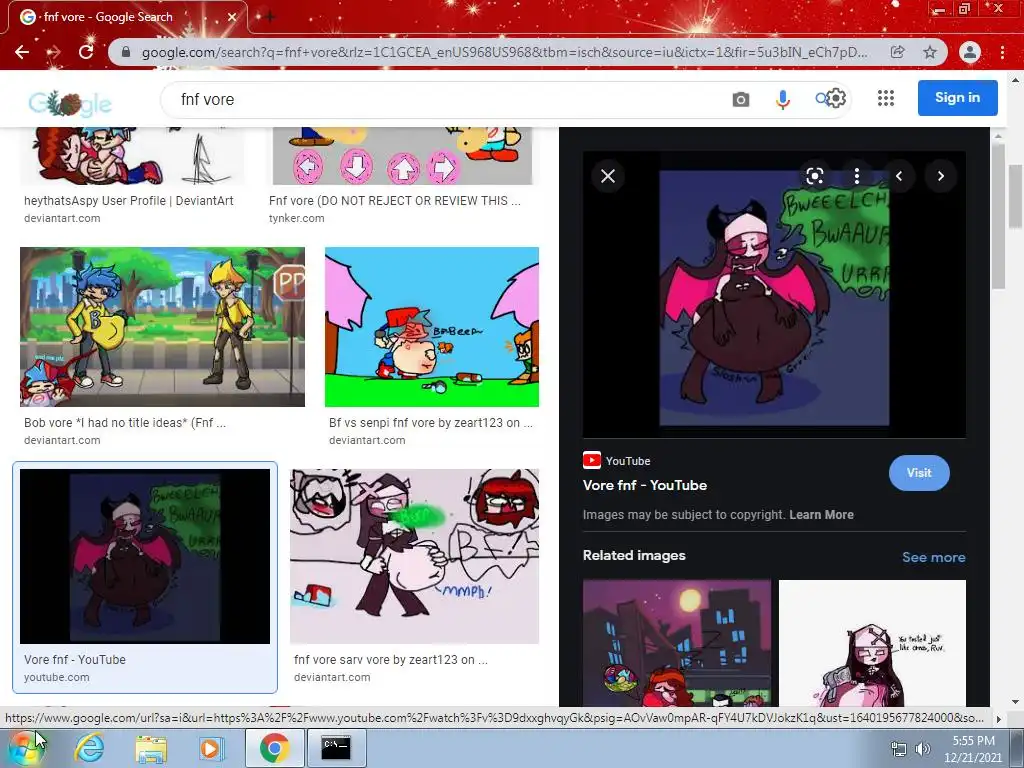
Task: Open the tynker.com Fnf vore thumbnail
Action: (402, 155)
